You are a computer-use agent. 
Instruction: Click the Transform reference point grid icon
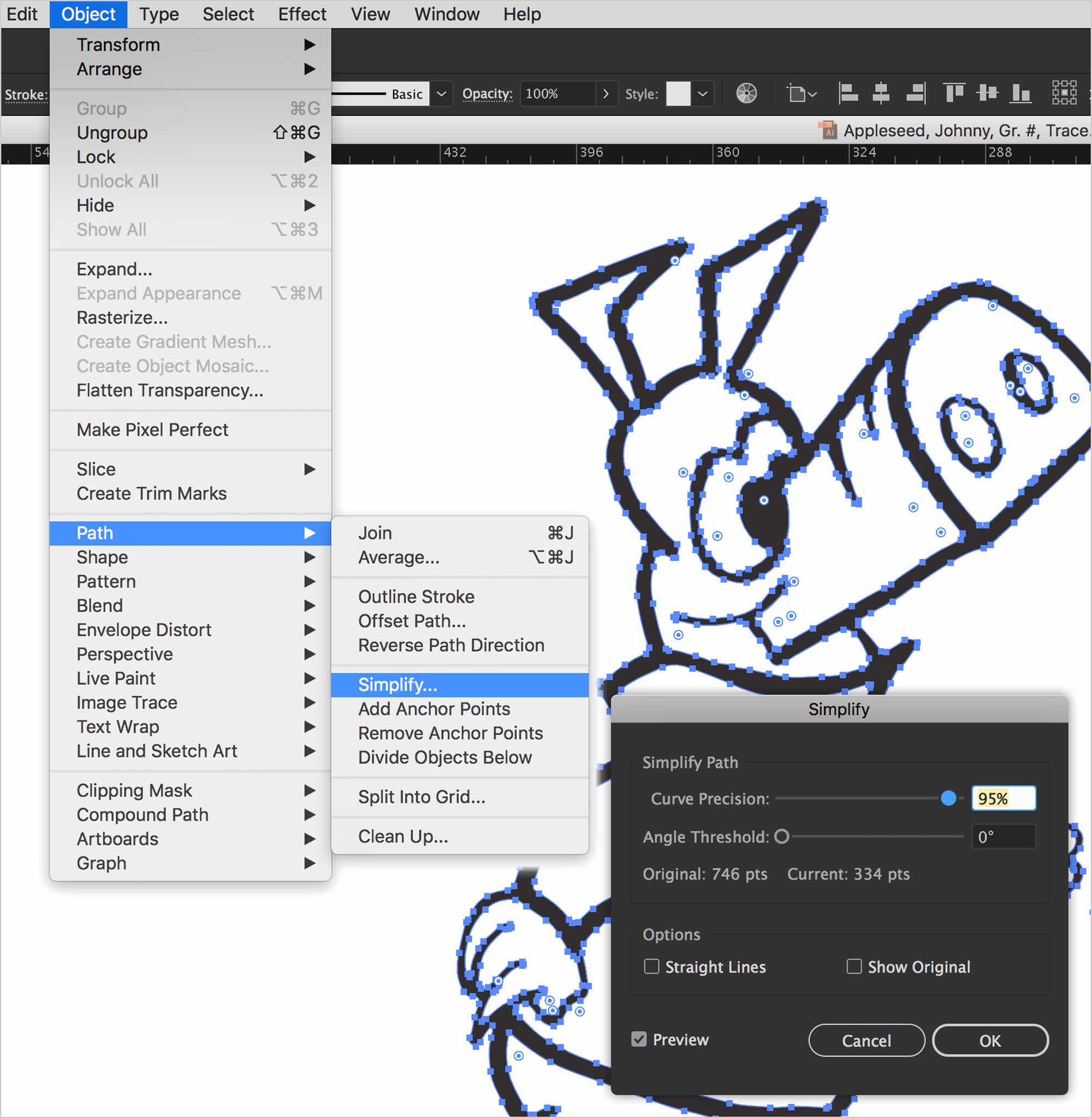point(1064,93)
